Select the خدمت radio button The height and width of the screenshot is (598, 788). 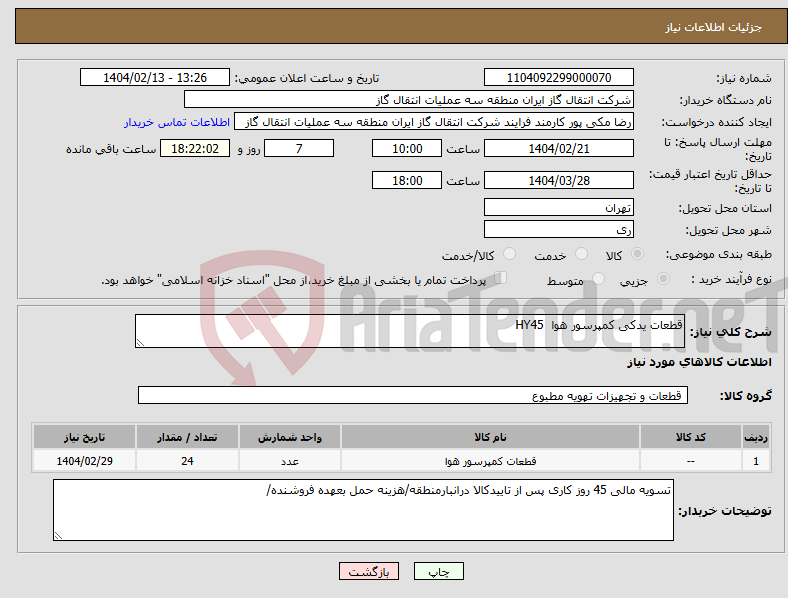tap(581, 254)
